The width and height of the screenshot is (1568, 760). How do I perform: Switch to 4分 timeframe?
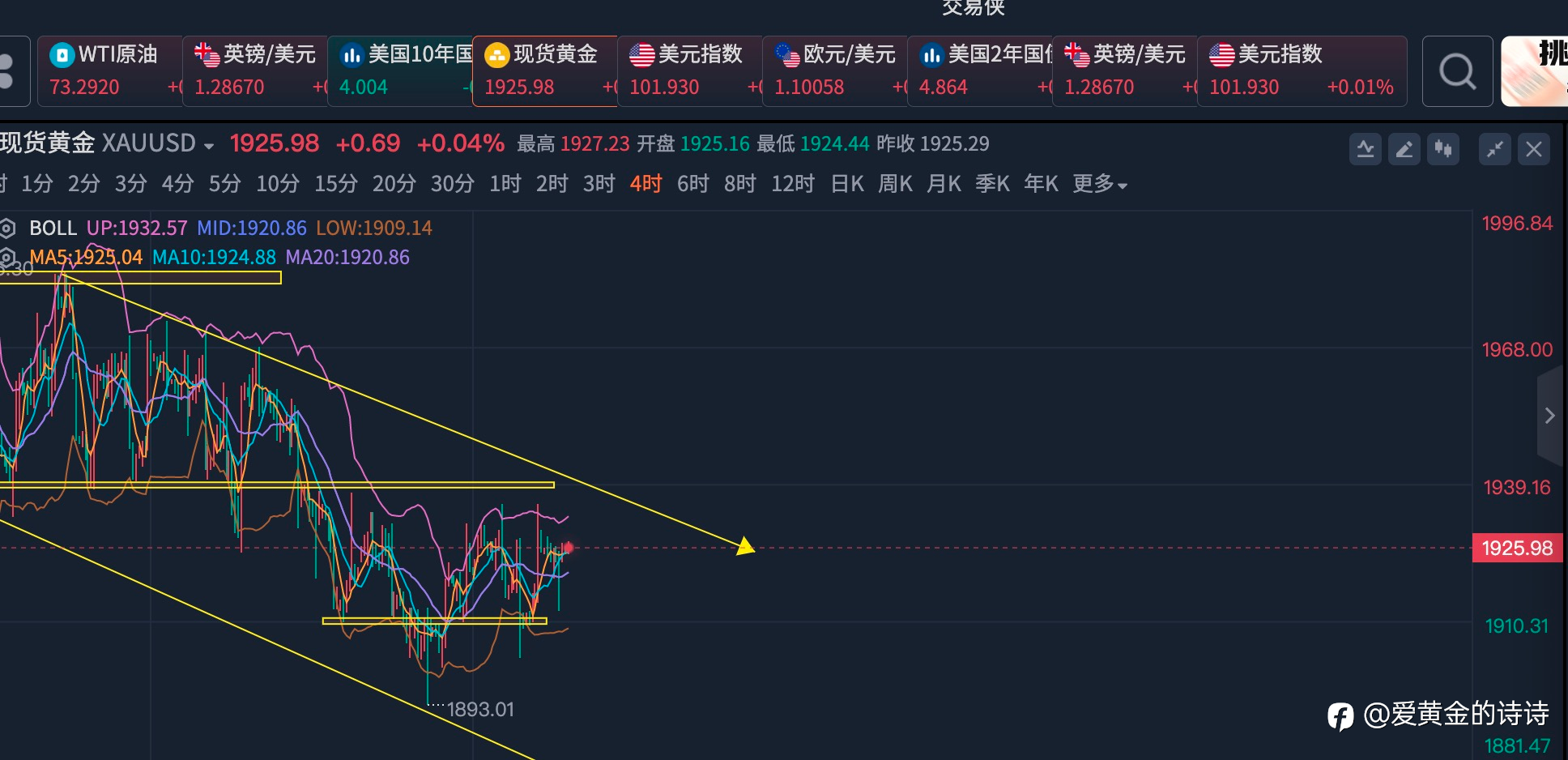pyautogui.click(x=177, y=184)
